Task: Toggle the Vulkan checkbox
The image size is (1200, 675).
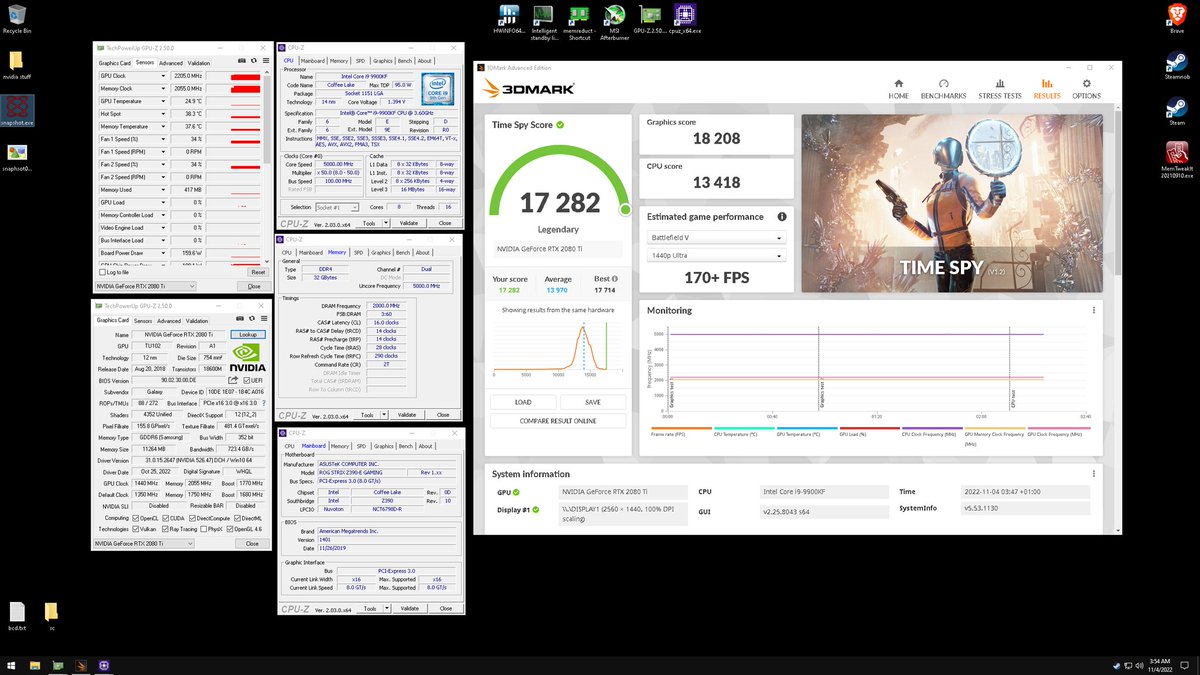Action: 137,528
